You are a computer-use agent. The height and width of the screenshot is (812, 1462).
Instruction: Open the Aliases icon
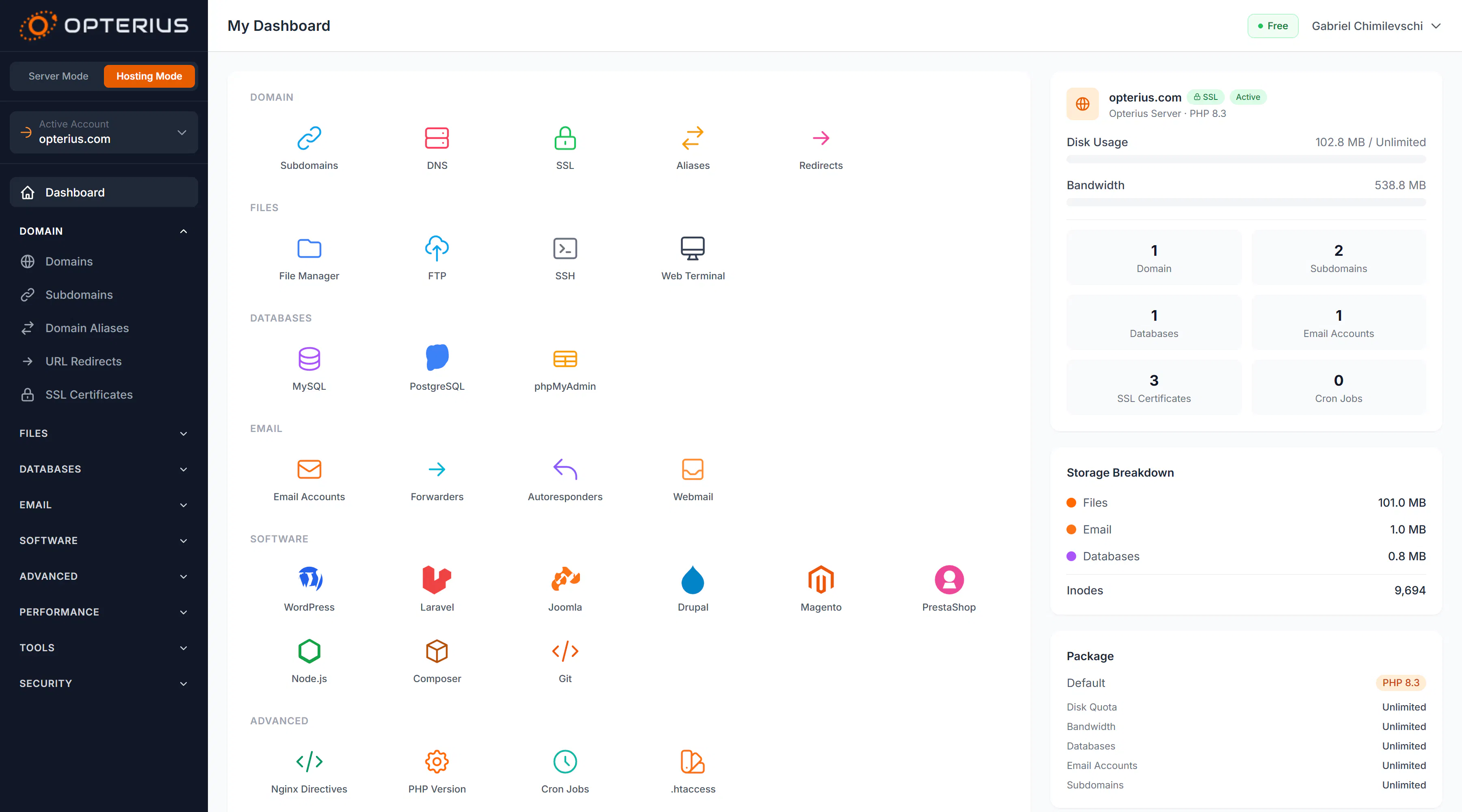[692, 138]
